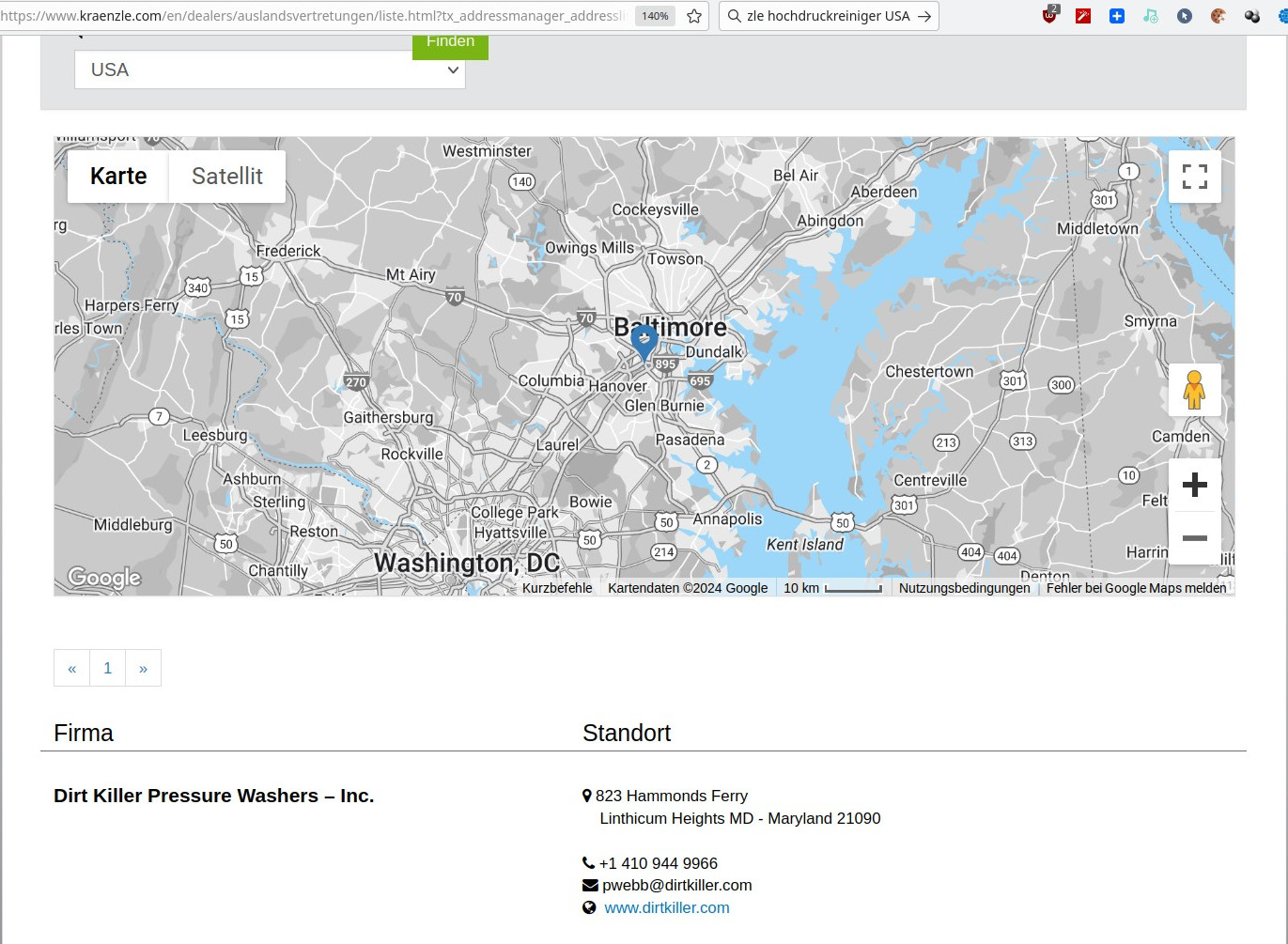Click the phone icon beside the number
The image size is (1288, 944).
(x=589, y=863)
